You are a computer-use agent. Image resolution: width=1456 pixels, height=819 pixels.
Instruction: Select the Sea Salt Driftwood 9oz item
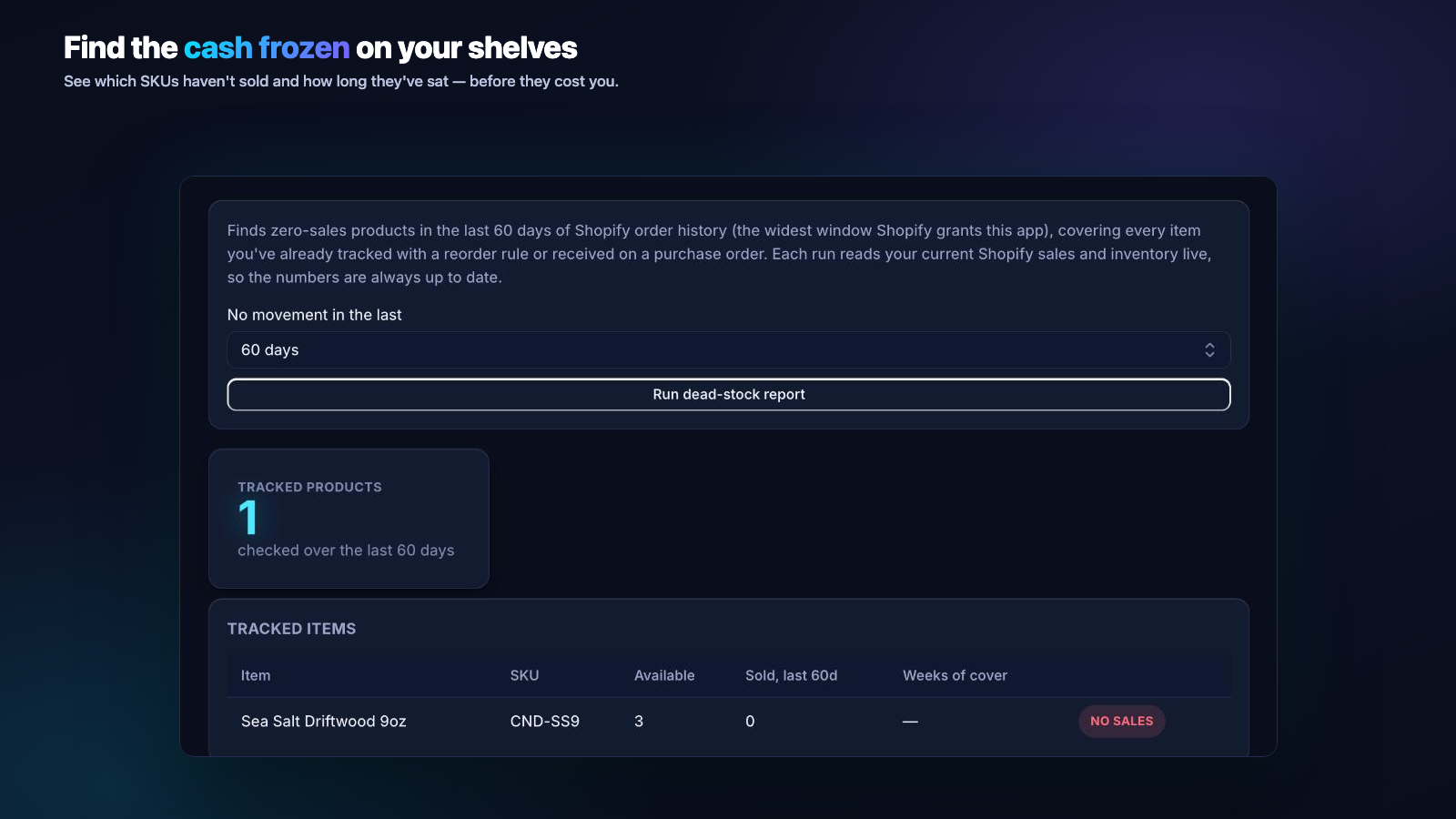[323, 722]
